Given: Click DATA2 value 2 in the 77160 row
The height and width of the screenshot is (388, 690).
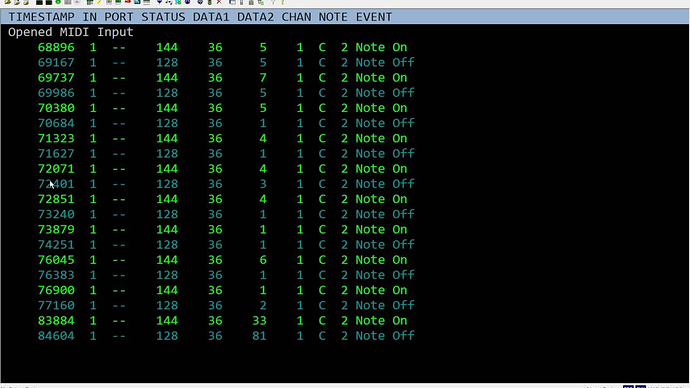Looking at the screenshot, I should [x=263, y=305].
